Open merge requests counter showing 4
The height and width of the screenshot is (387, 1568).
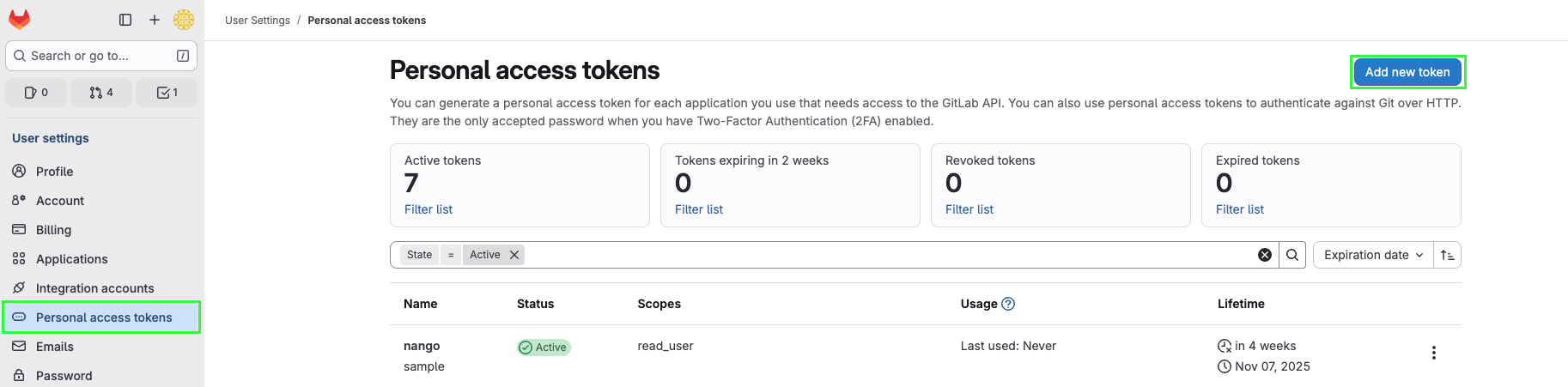(x=101, y=93)
